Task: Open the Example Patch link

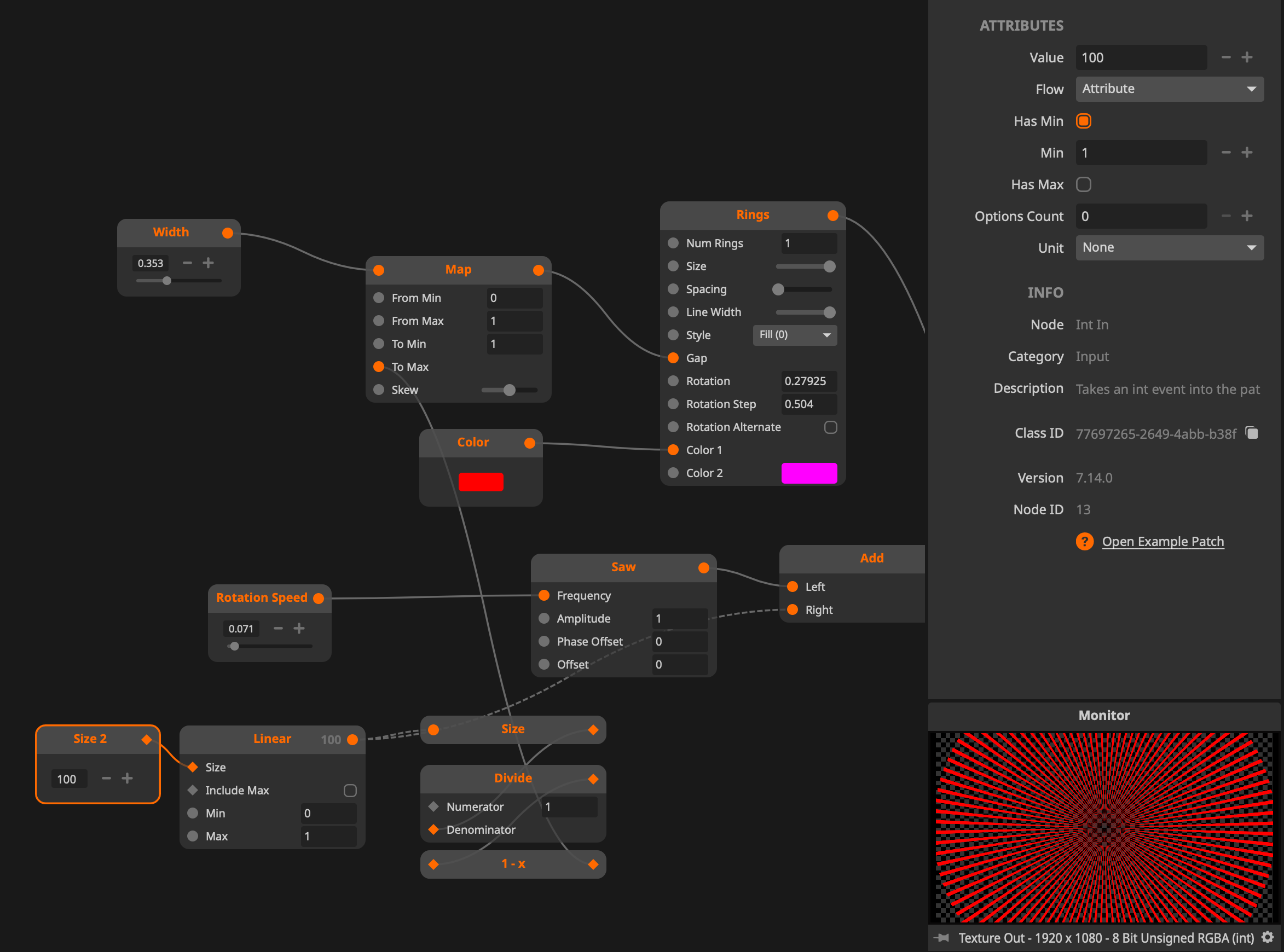Action: tap(1162, 542)
